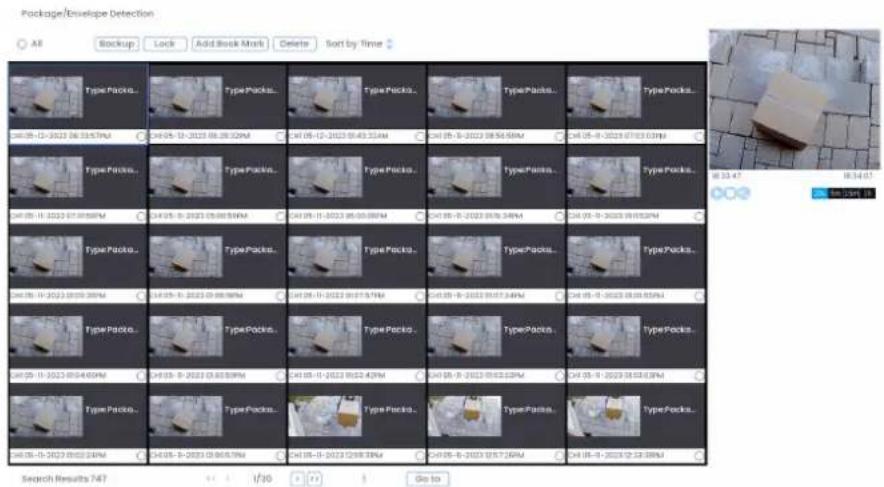Open bottom-row fourth-column yellow package thumbnail
884x487 pixels.
465,416
